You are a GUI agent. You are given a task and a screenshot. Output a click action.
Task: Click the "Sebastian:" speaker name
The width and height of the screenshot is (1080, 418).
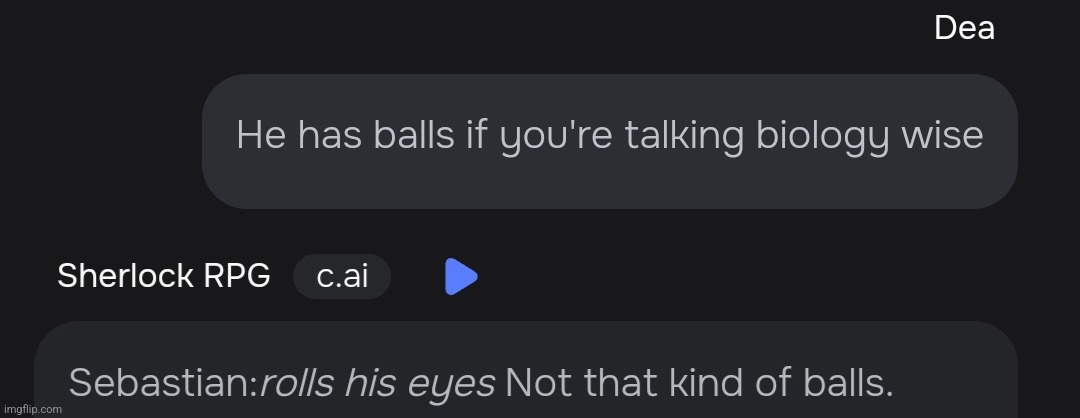tap(163, 382)
